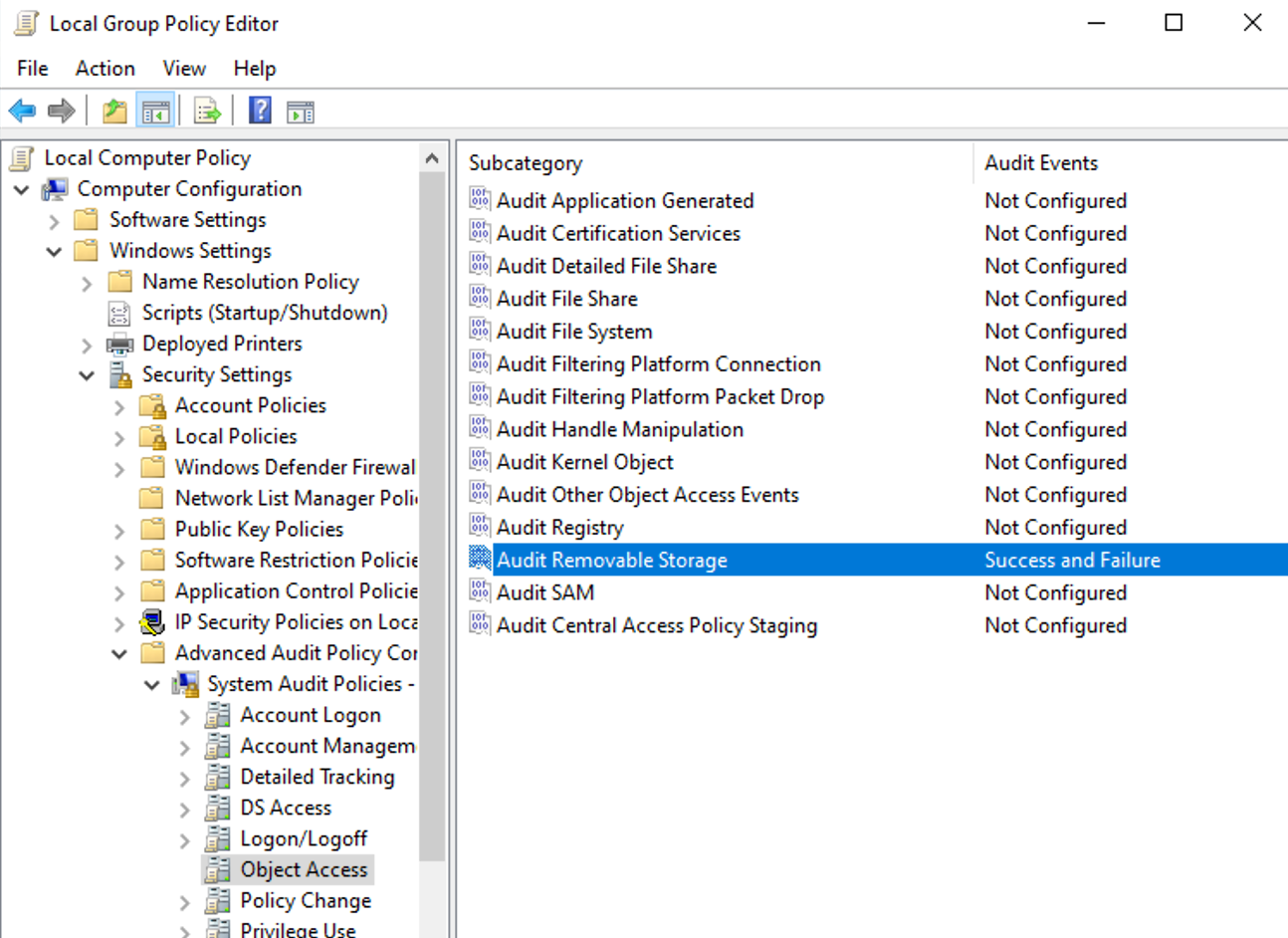Click the icon beside Audit Kernel Object
The image size is (1288, 938).
click(x=480, y=461)
